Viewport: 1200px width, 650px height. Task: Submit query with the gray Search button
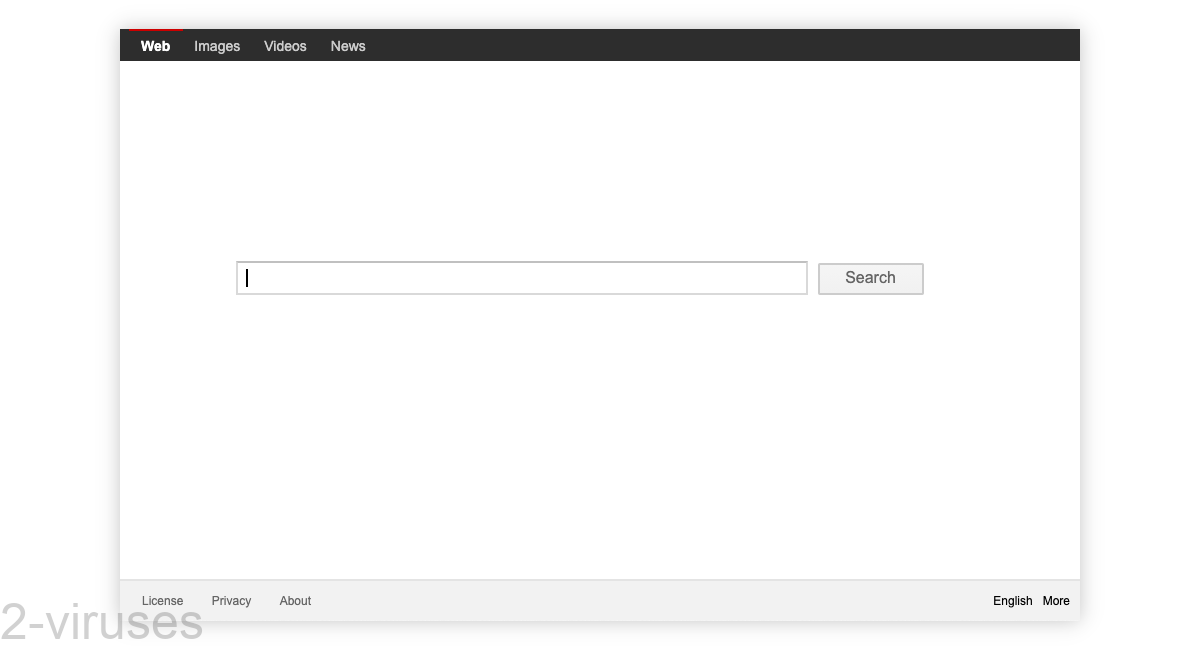pyautogui.click(x=870, y=279)
